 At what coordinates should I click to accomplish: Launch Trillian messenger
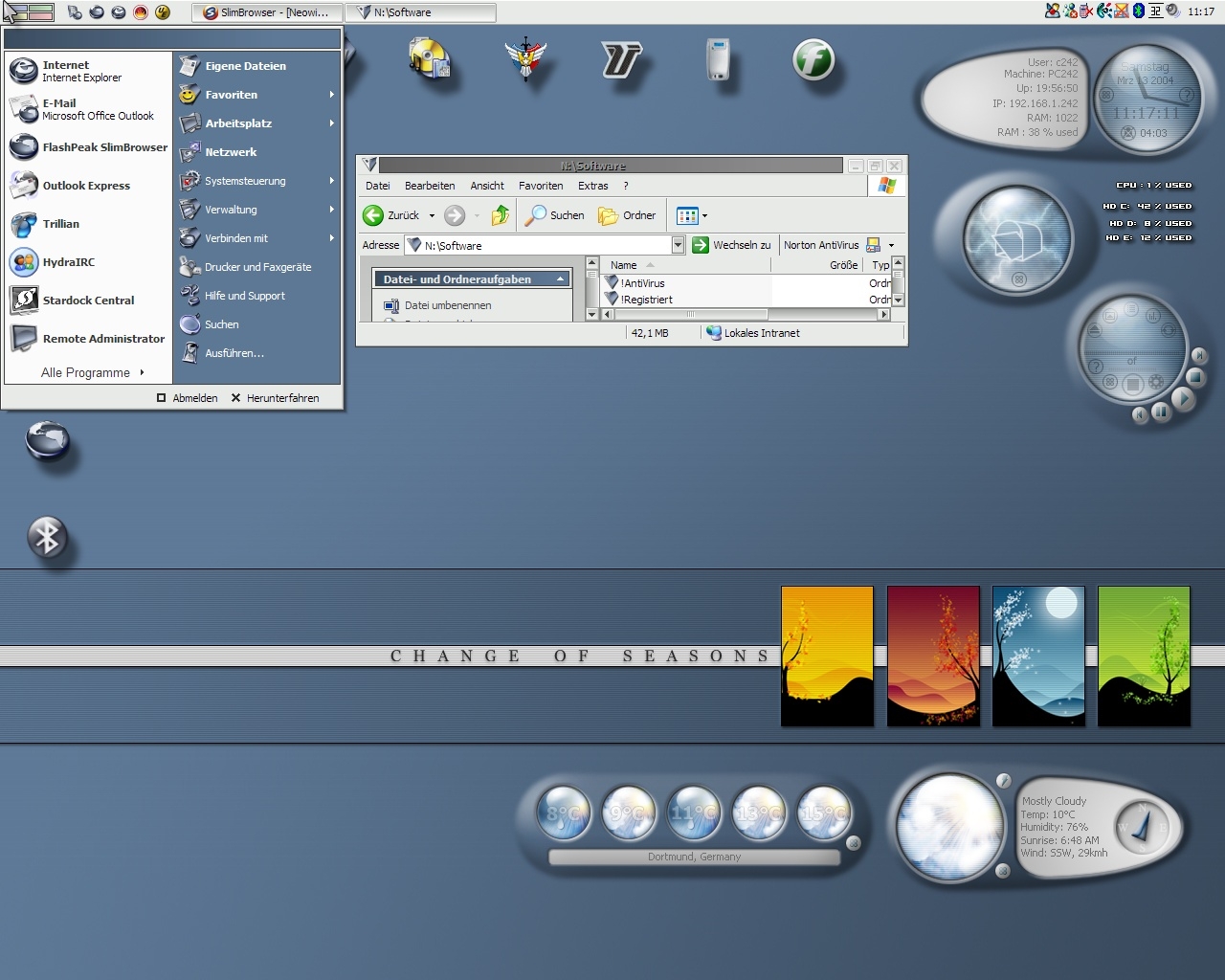tap(88, 224)
